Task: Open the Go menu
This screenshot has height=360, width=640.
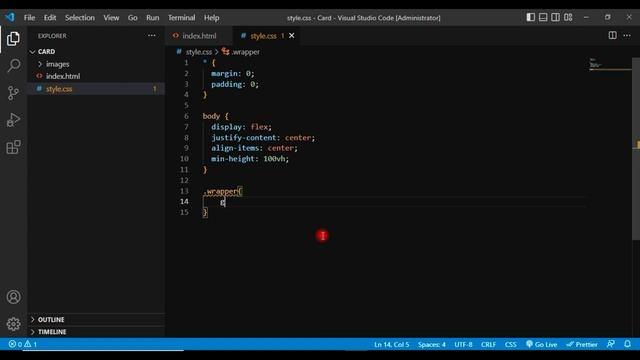Action: point(133,18)
